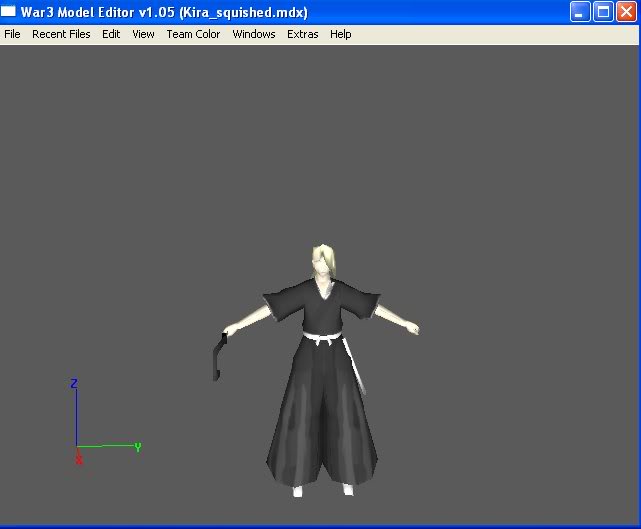Open the Edit menu

pyautogui.click(x=111, y=34)
